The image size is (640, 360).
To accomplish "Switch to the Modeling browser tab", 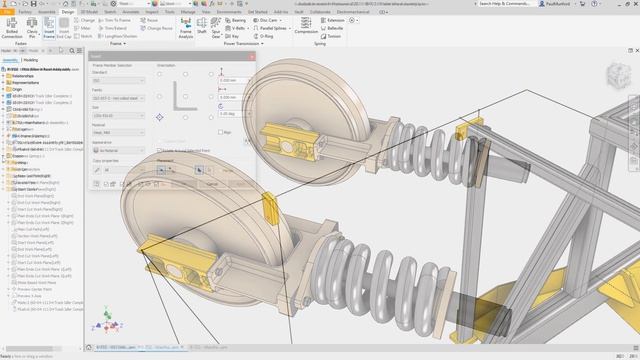I will point(31,60).
